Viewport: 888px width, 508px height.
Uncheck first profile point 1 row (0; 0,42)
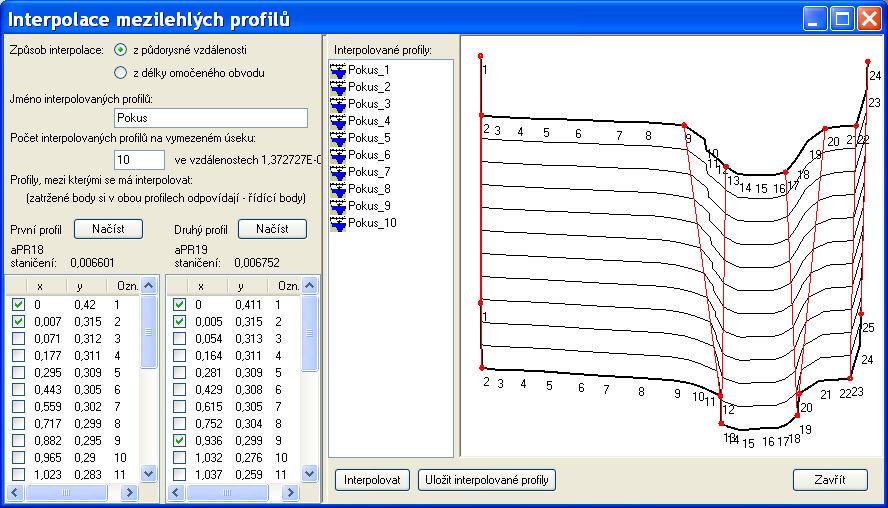pos(18,304)
